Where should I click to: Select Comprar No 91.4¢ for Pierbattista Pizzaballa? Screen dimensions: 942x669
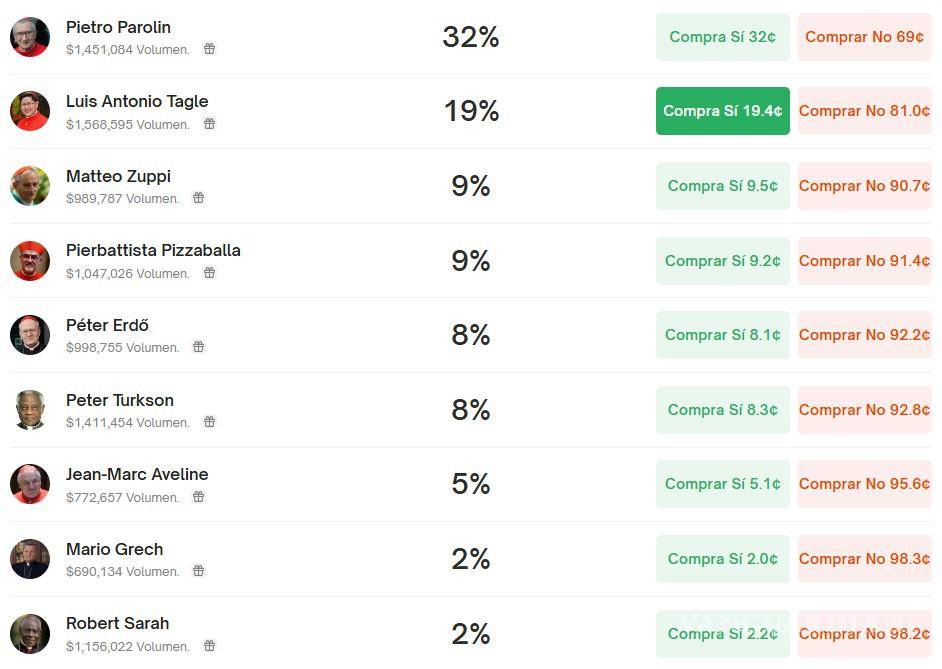[864, 260]
